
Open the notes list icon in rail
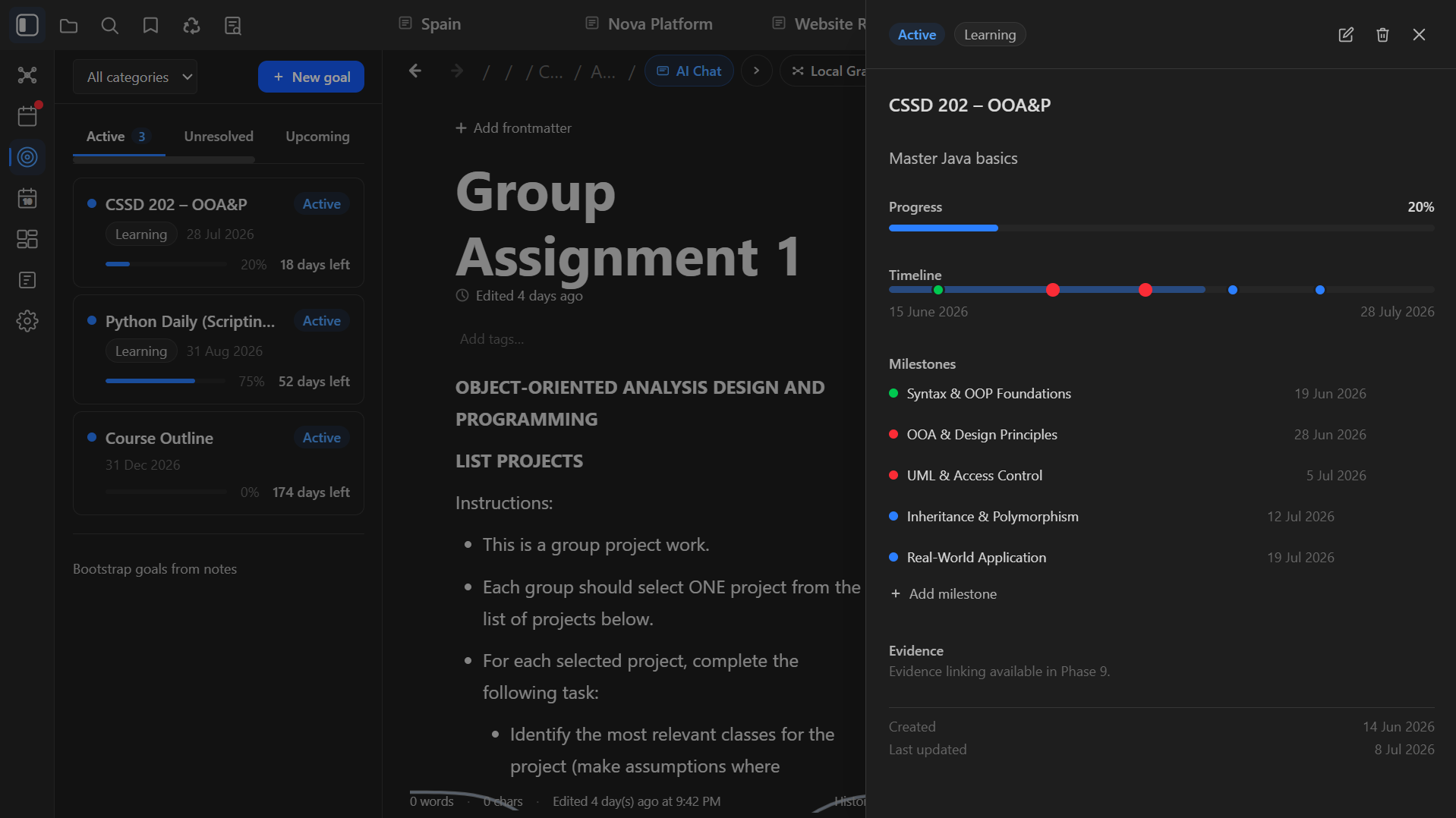click(27, 280)
